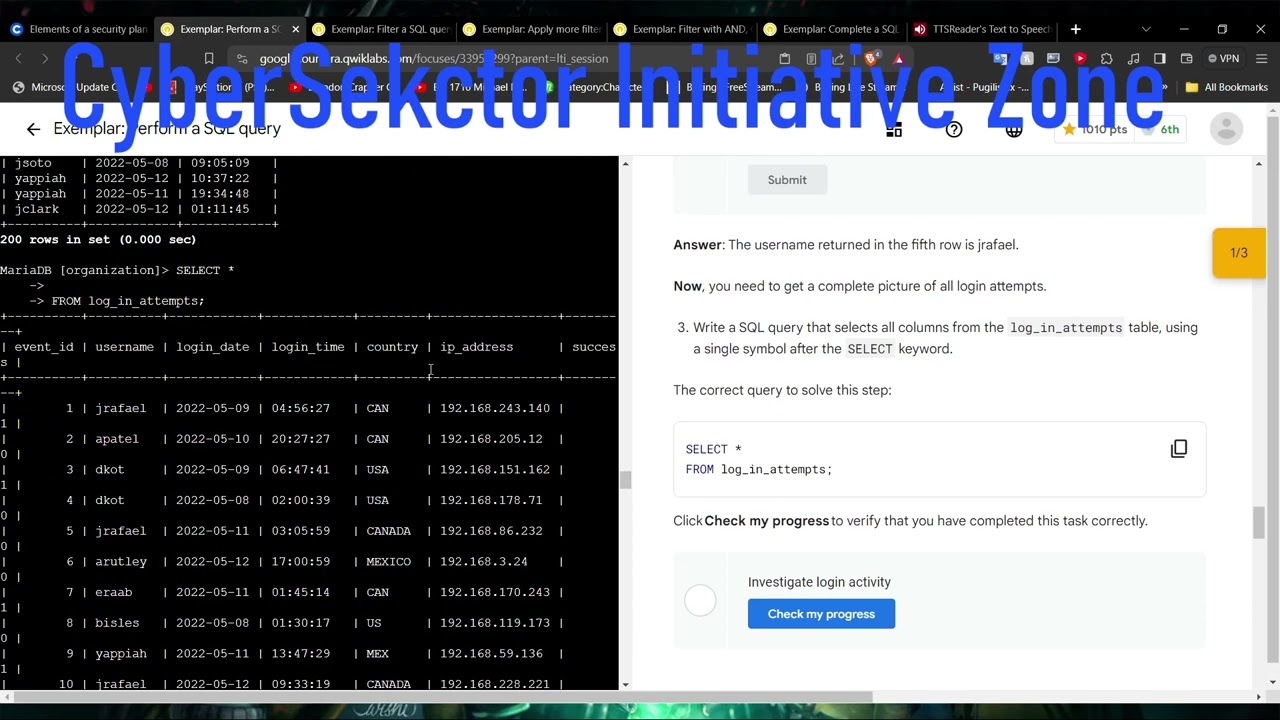Click the red YouTube extension icon
The image size is (1280, 720).
(1080, 58)
